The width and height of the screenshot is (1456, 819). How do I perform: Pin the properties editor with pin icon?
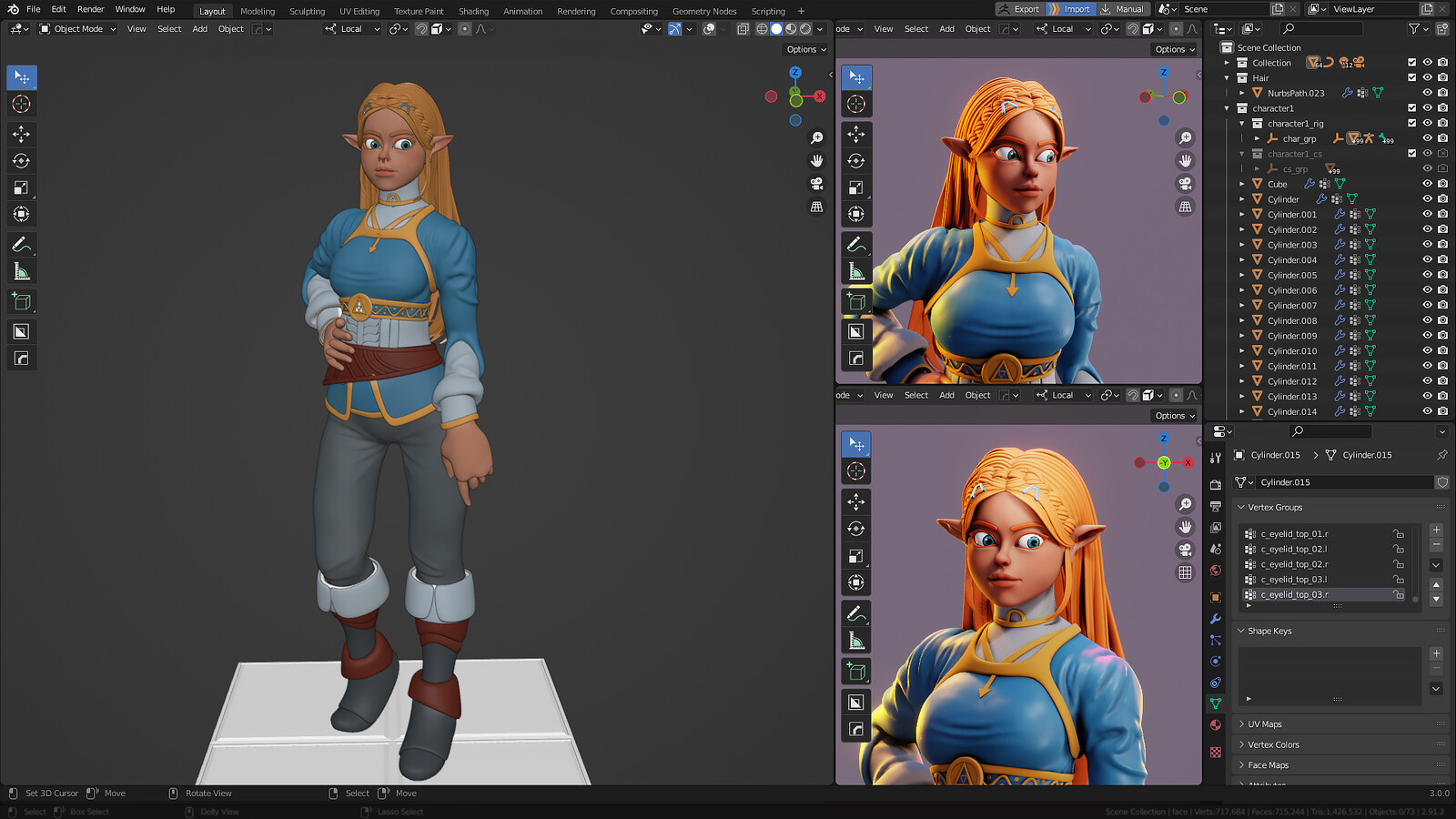tap(1442, 455)
